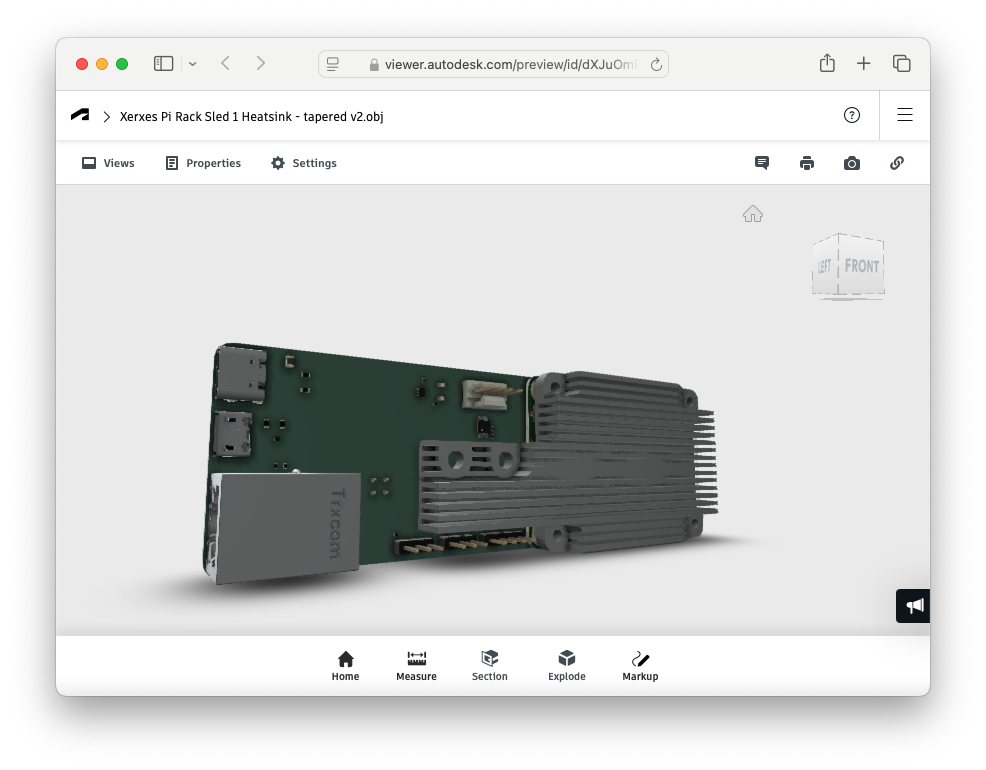
Task: Take a screenshot with the camera icon
Action: coord(852,163)
